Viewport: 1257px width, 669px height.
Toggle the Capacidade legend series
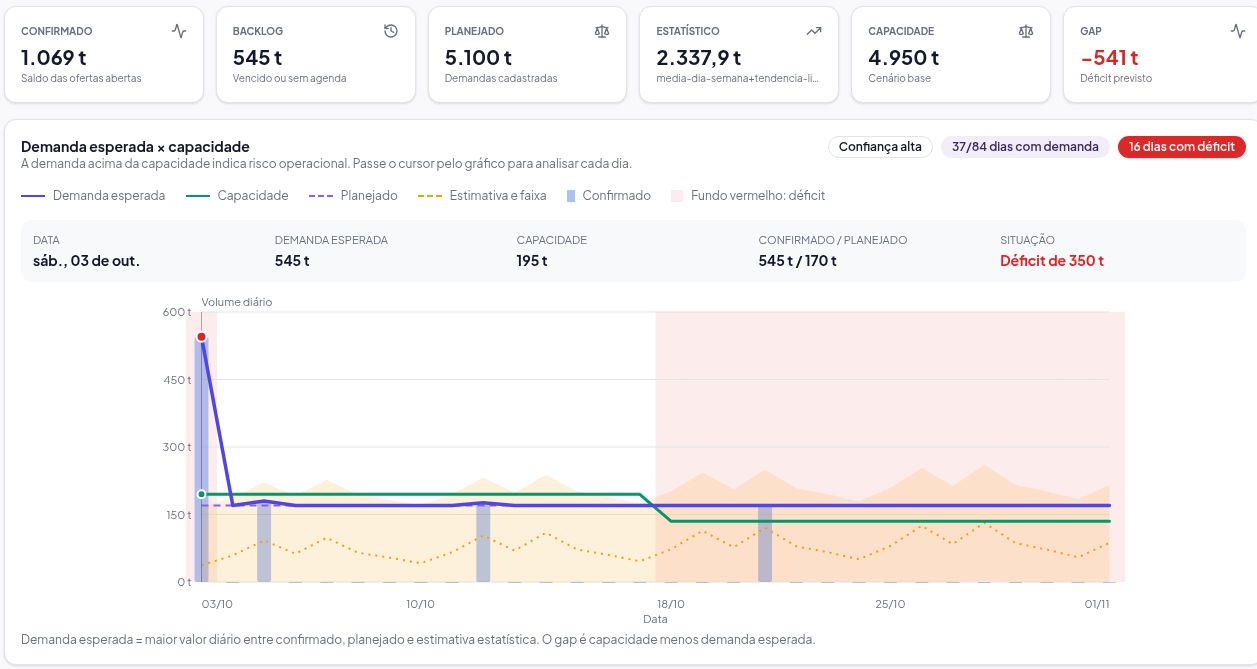pyautogui.click(x=237, y=196)
